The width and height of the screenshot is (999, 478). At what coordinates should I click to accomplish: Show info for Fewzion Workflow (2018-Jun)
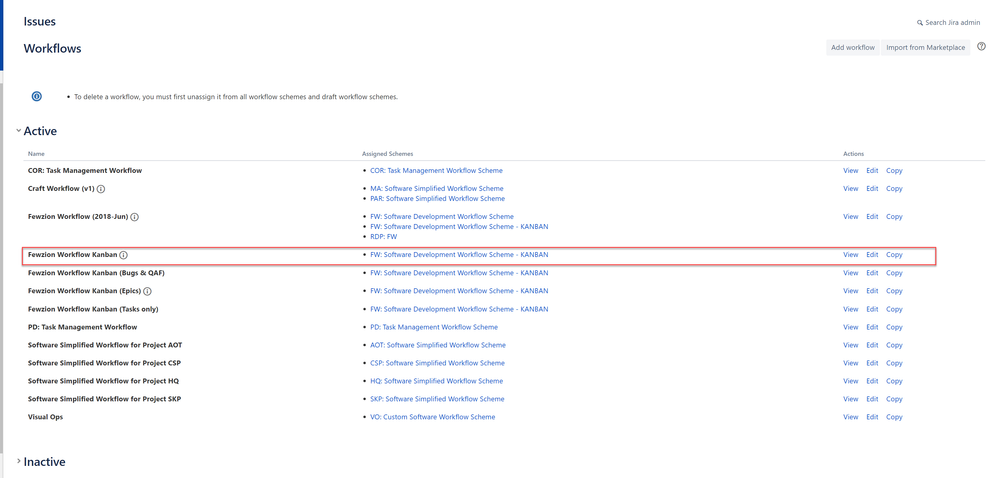(134, 217)
